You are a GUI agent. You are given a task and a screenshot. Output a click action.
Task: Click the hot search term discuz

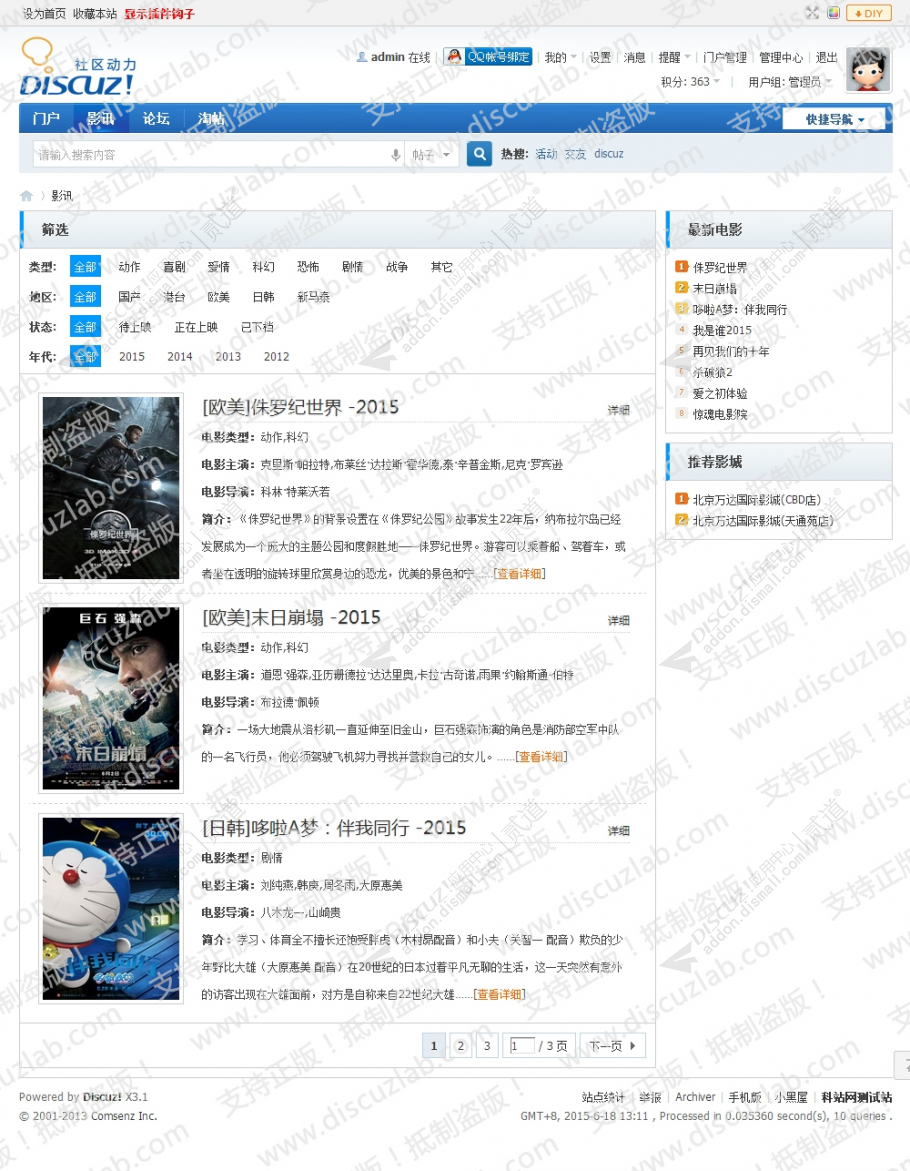(x=609, y=154)
